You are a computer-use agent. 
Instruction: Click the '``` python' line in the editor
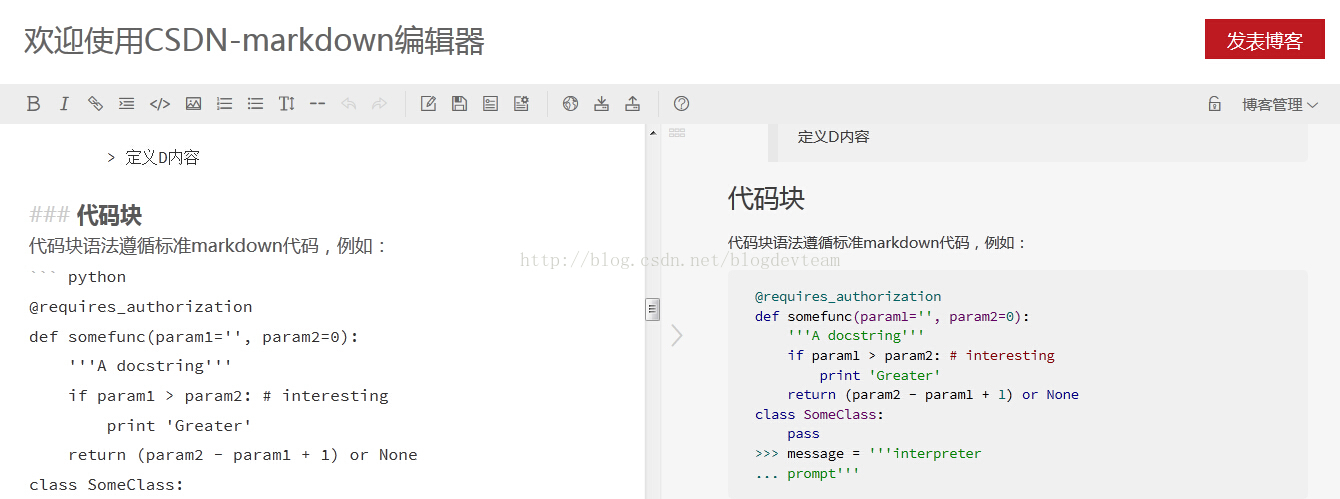78,277
